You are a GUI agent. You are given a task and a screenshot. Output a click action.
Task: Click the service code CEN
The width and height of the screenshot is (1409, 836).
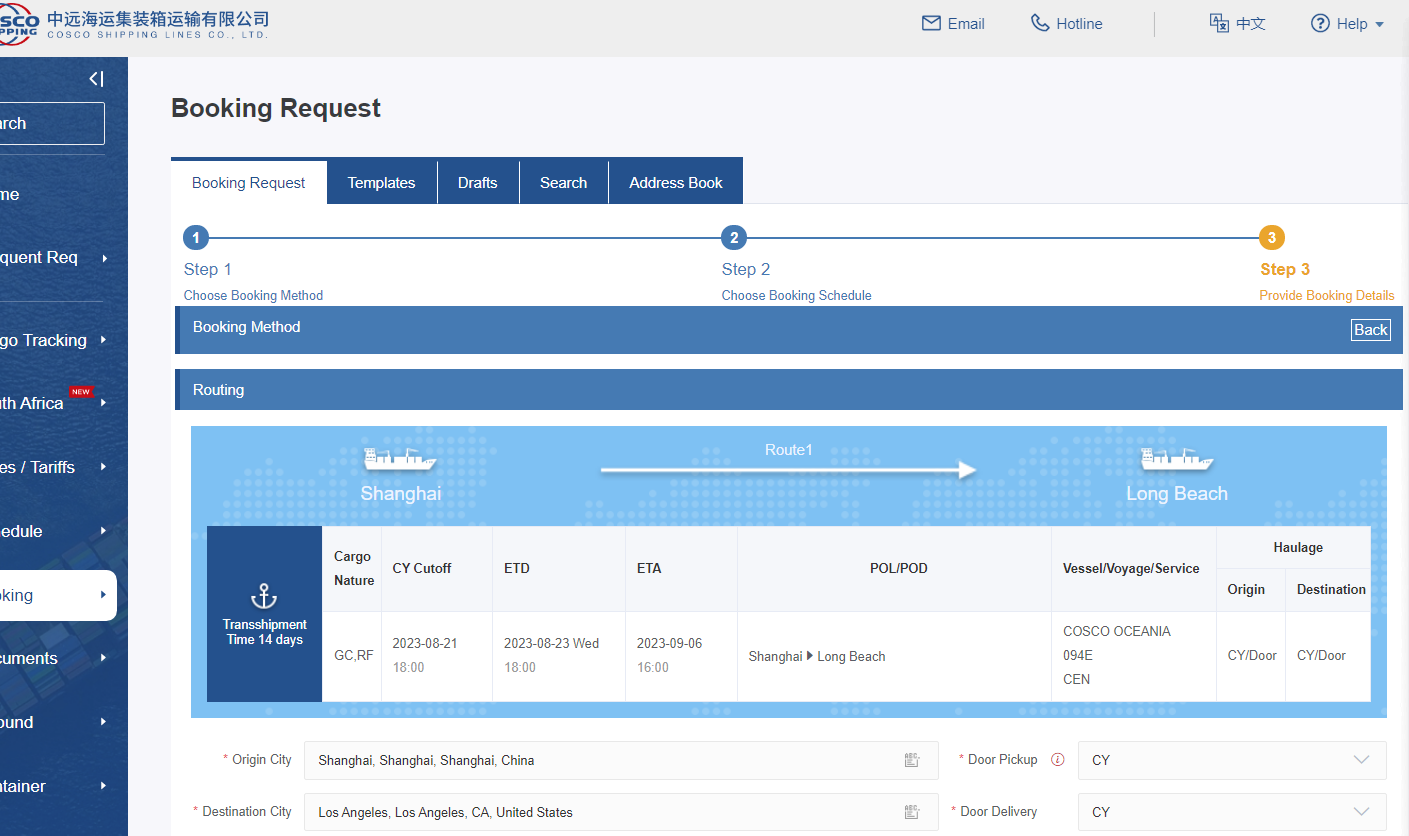coord(1077,680)
